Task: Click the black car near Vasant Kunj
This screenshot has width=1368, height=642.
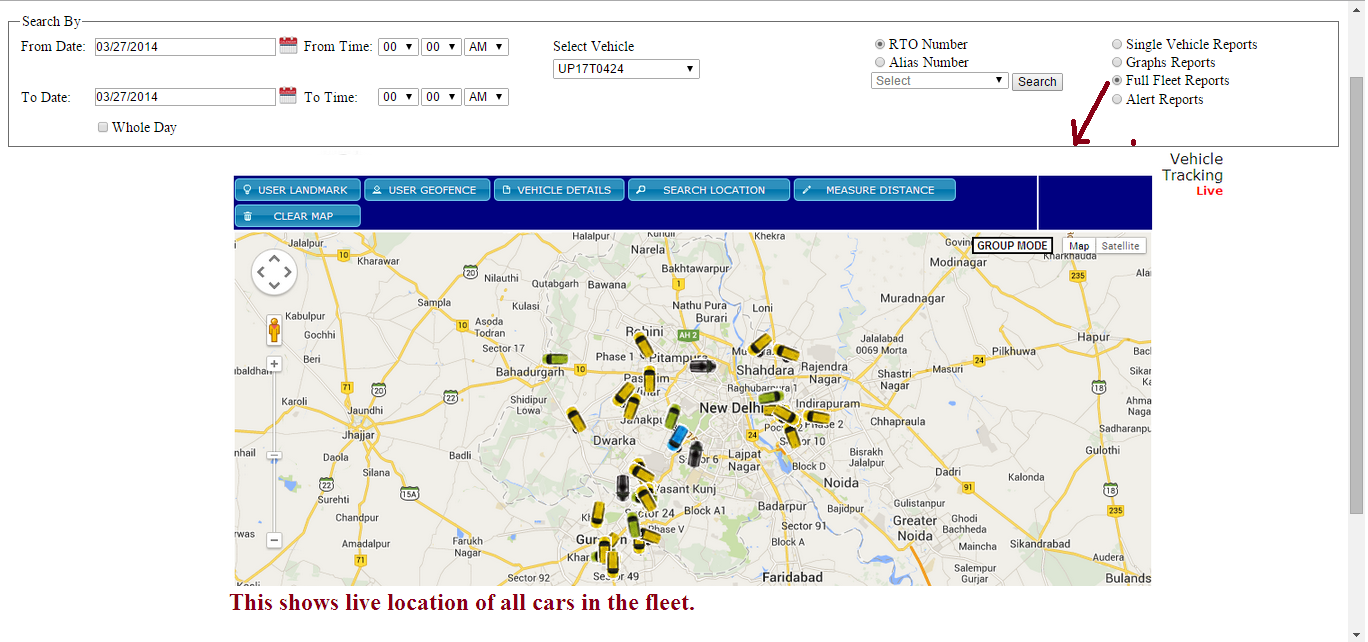Action: pos(623,487)
